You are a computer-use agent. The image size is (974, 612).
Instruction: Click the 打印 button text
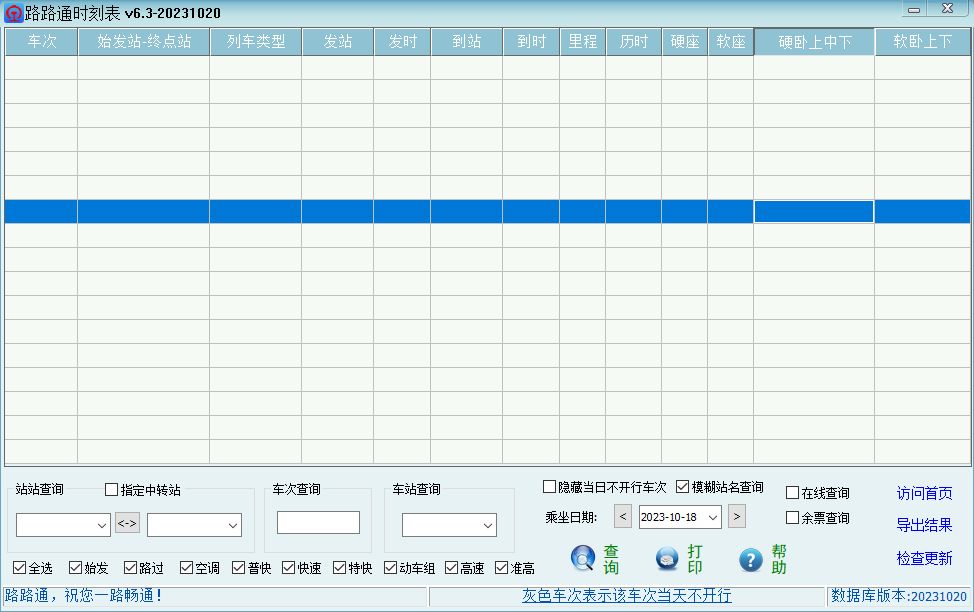point(695,559)
